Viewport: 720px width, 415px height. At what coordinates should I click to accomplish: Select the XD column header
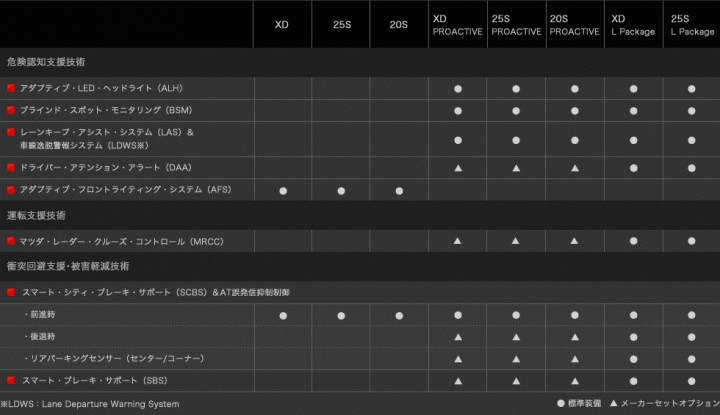click(282, 24)
